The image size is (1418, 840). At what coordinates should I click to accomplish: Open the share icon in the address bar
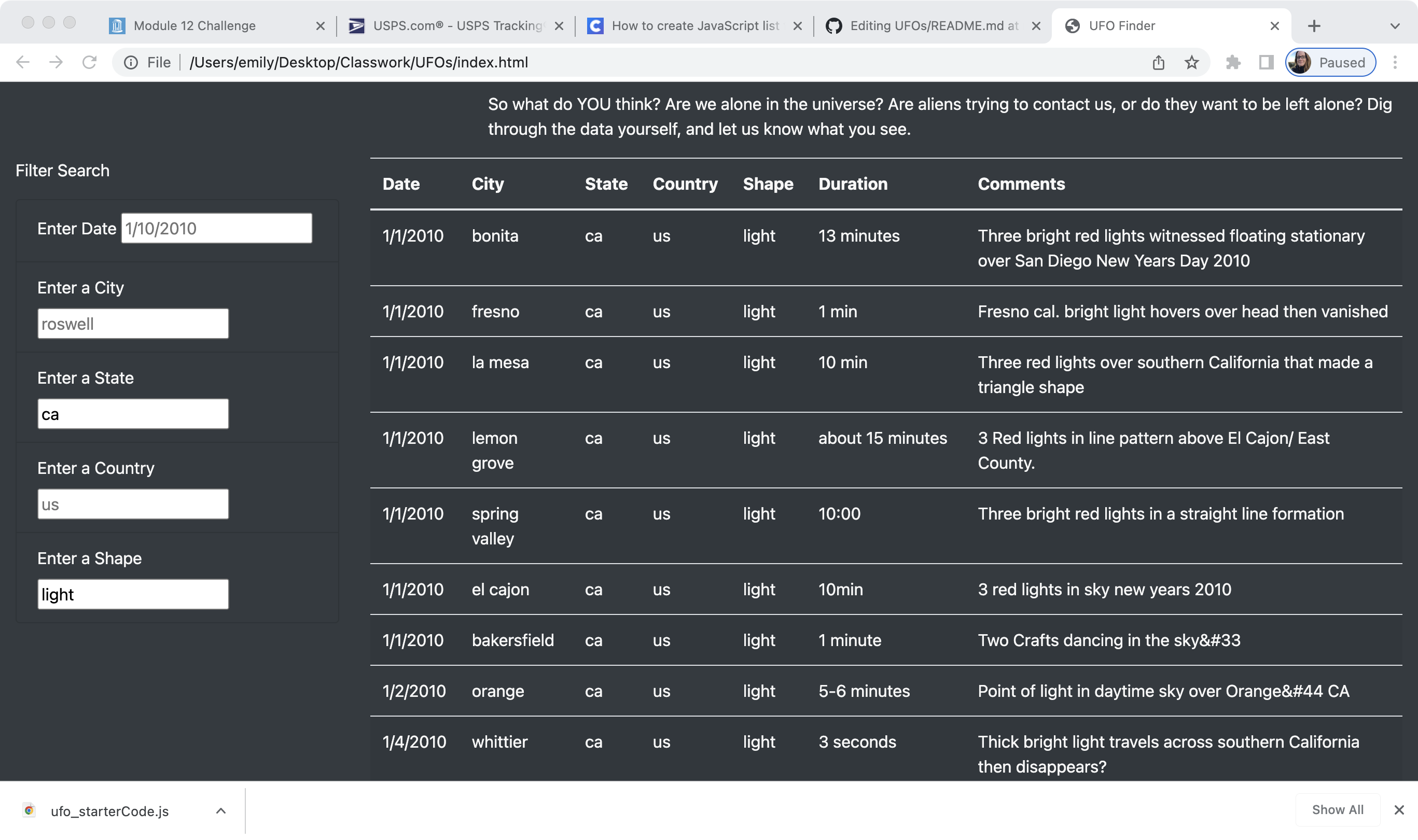pyautogui.click(x=1159, y=62)
